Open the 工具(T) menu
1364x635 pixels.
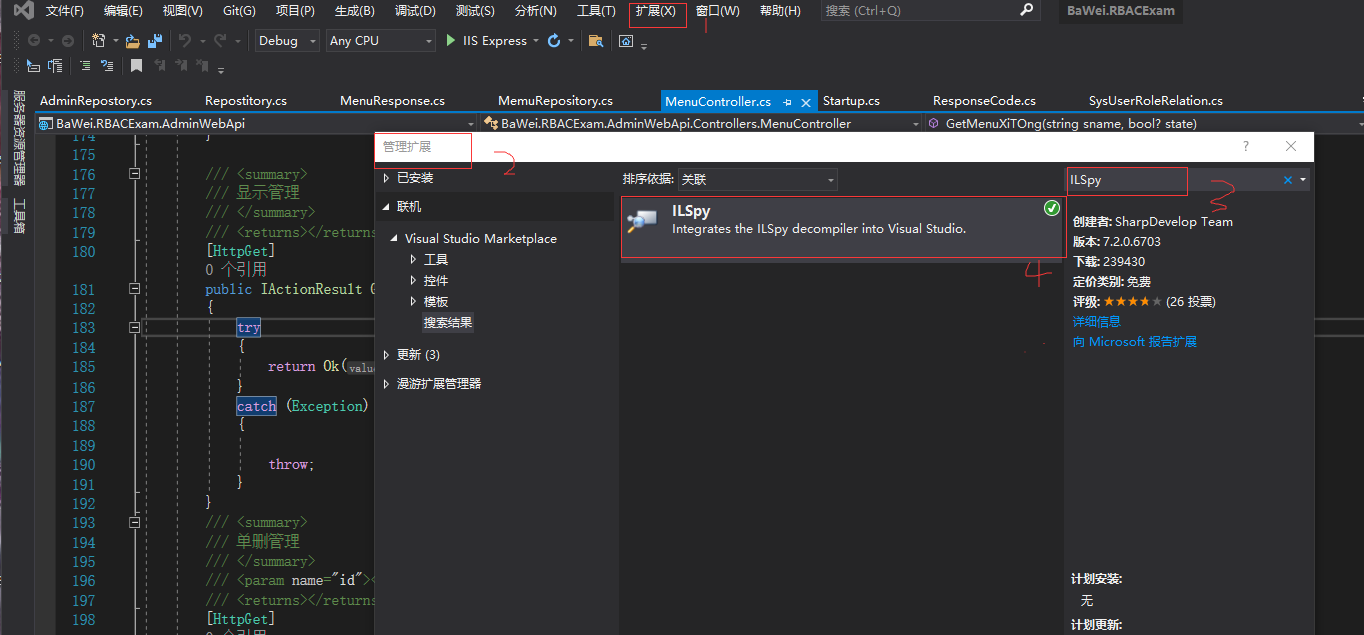[597, 11]
